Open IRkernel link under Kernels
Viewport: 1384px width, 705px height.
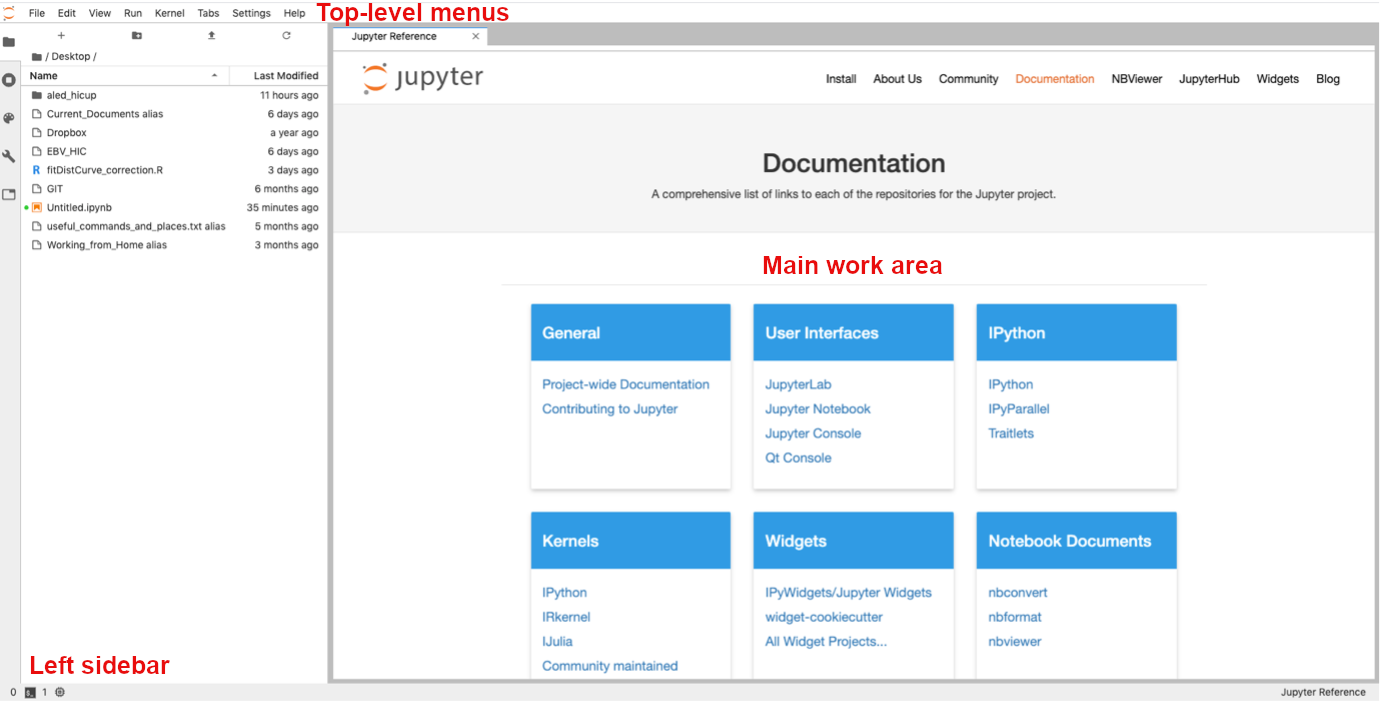click(x=566, y=617)
